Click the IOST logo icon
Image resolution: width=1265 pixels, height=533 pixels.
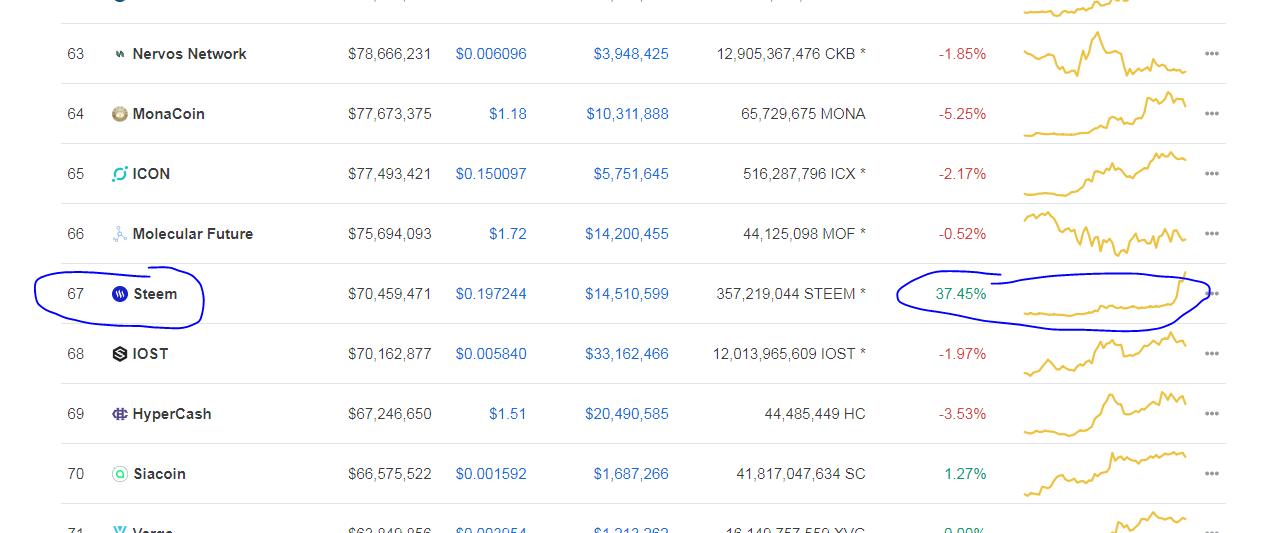pos(120,354)
